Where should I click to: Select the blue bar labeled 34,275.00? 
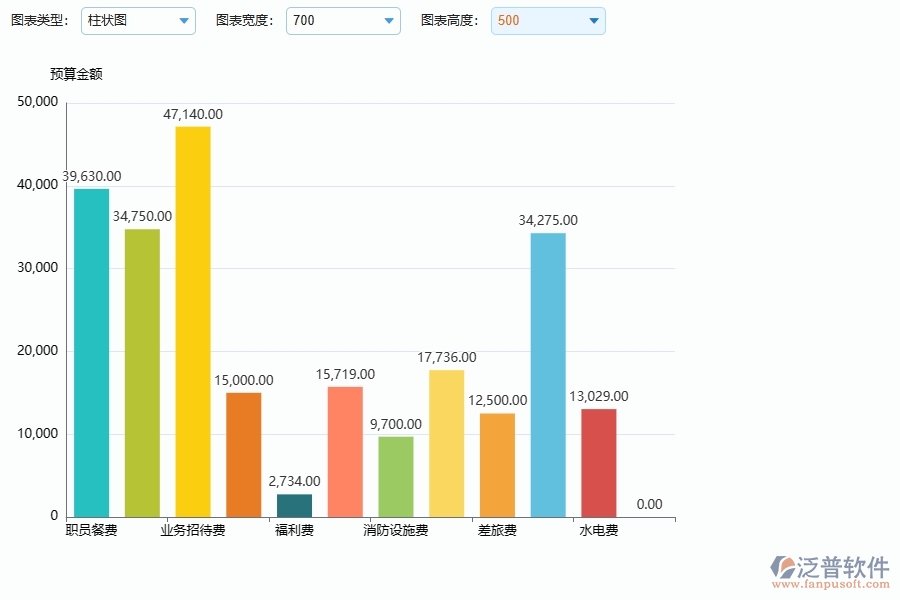(547, 375)
